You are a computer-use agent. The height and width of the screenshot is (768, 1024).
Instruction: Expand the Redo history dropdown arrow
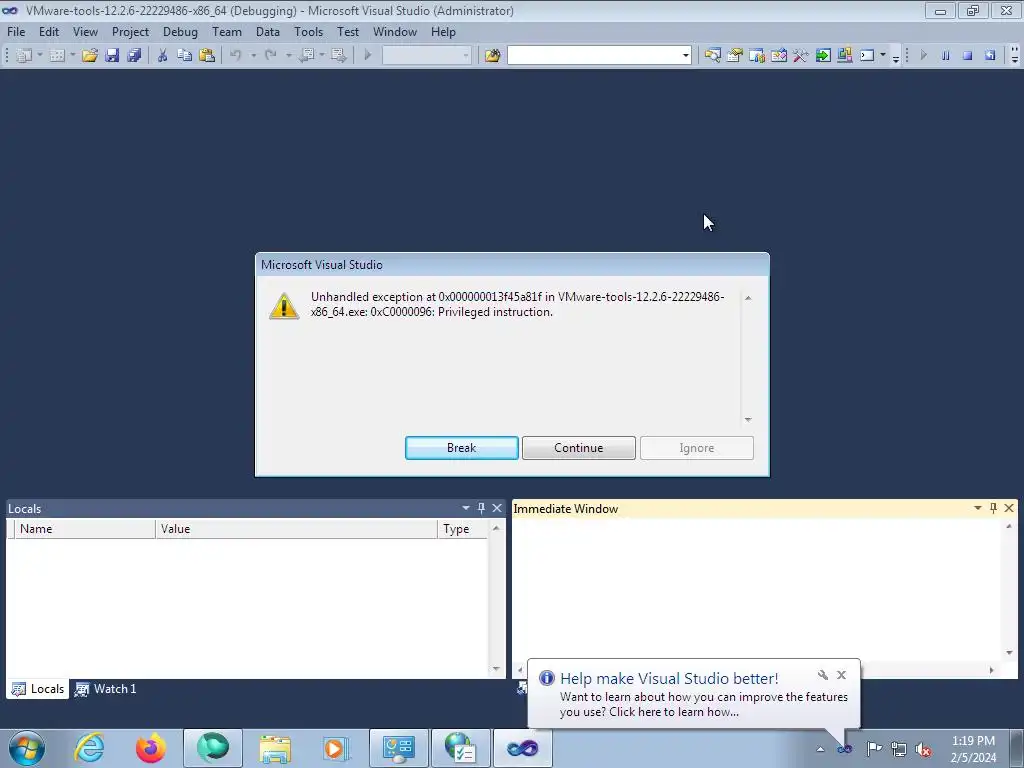288,56
